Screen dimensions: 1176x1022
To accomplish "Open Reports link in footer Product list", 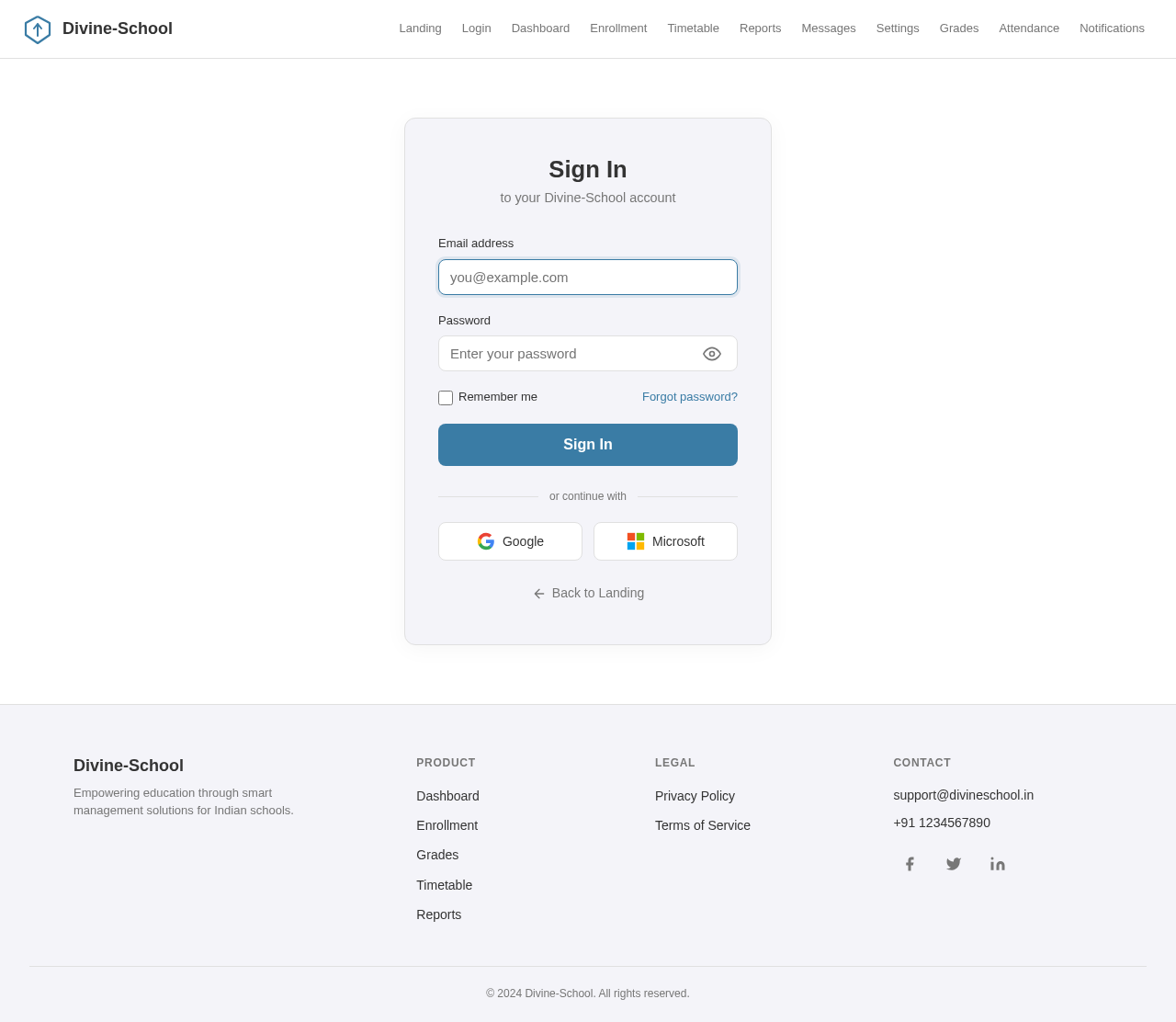I will [438, 914].
